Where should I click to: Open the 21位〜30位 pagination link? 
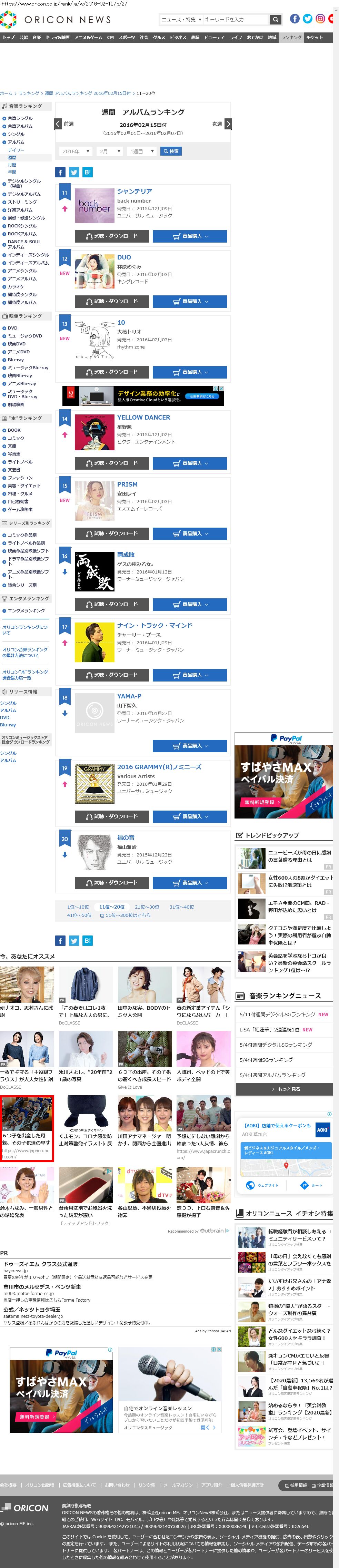147,906
